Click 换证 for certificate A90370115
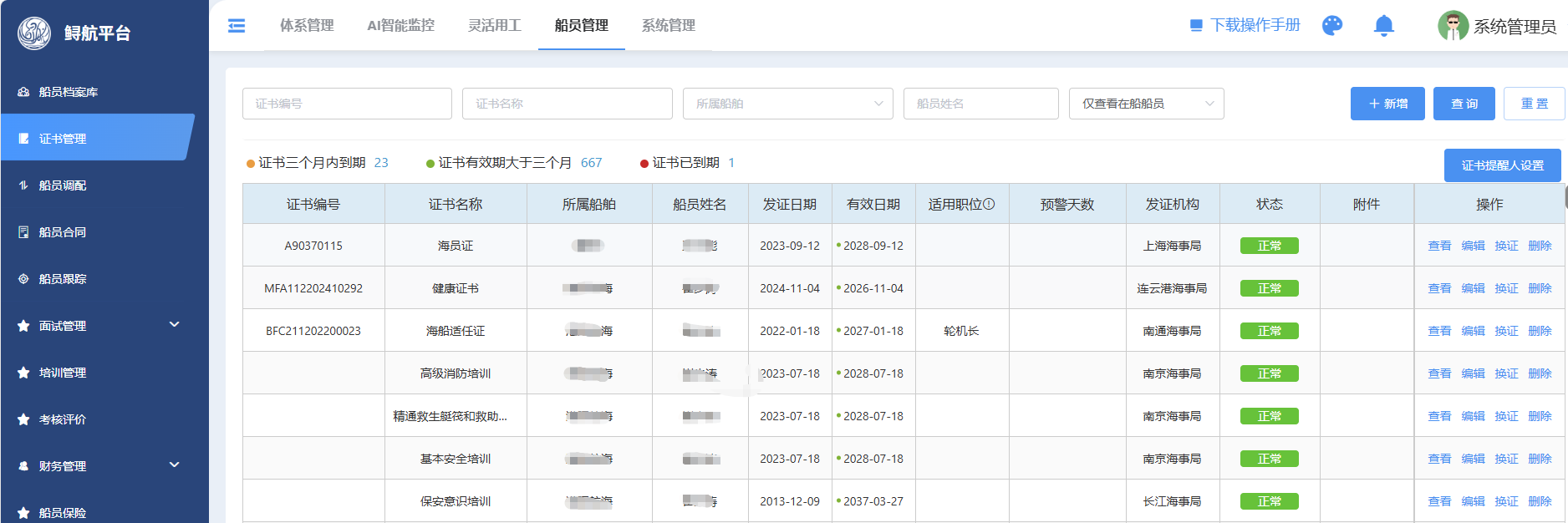 click(x=1506, y=246)
